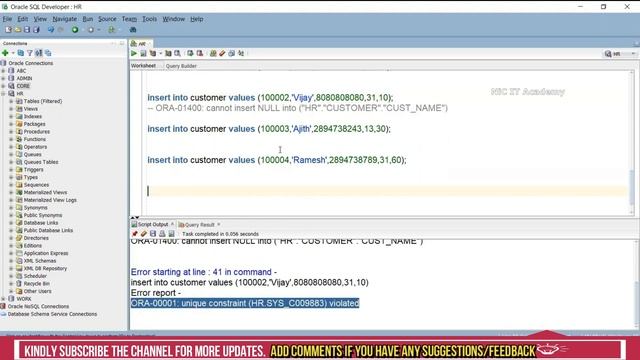Expand the CORE connection node
The width and height of the screenshot is (640, 360).
click(x=4, y=86)
